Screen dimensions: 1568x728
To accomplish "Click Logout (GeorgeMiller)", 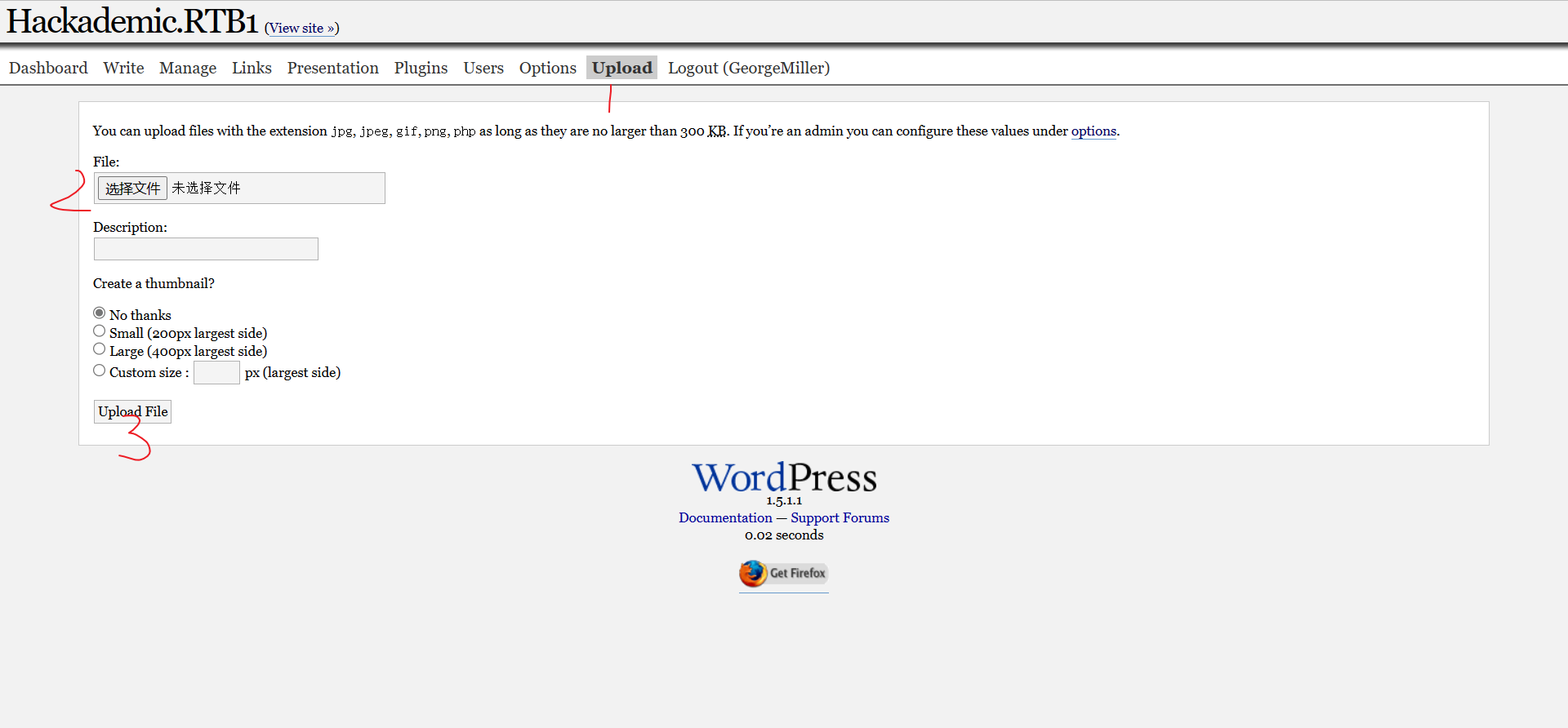I will tap(748, 68).
